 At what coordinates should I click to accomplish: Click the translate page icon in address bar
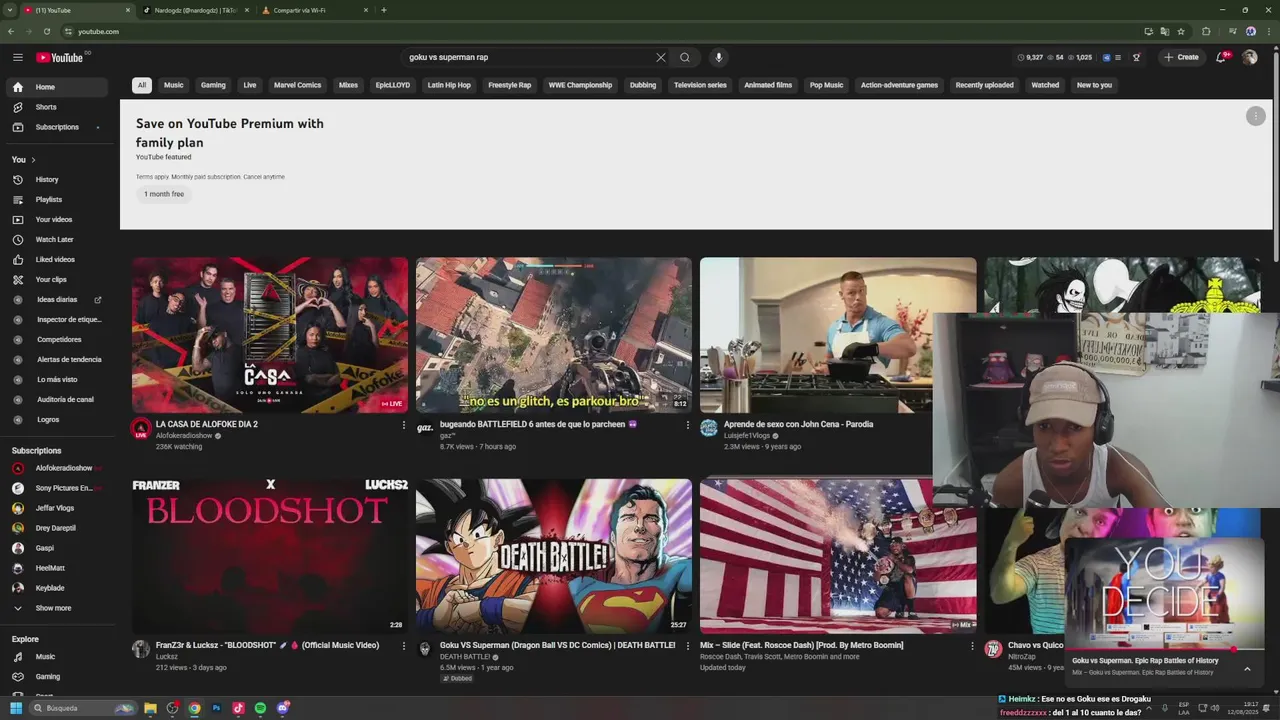[x=1164, y=31]
